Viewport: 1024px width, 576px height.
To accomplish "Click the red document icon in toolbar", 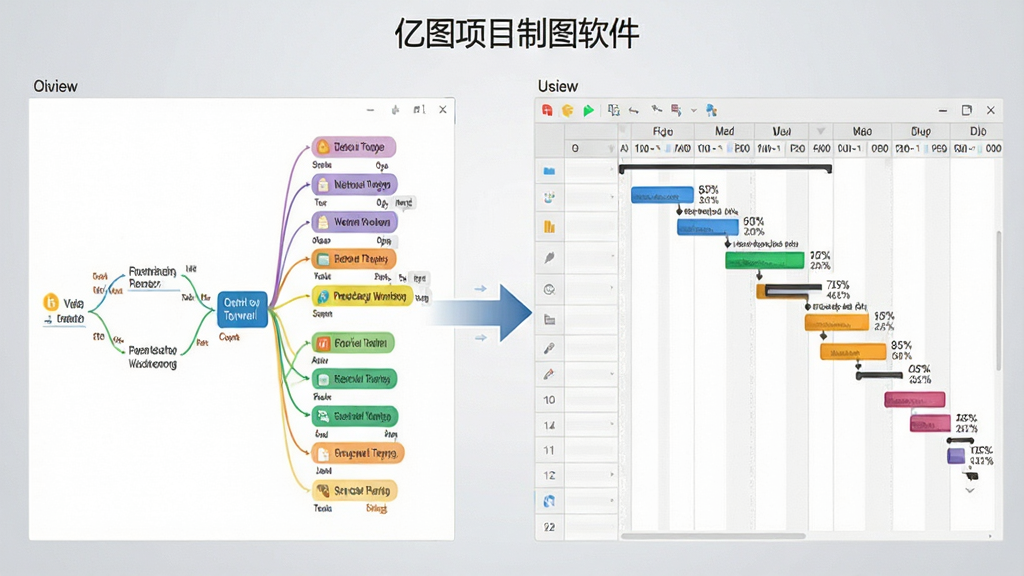I will click(x=547, y=110).
